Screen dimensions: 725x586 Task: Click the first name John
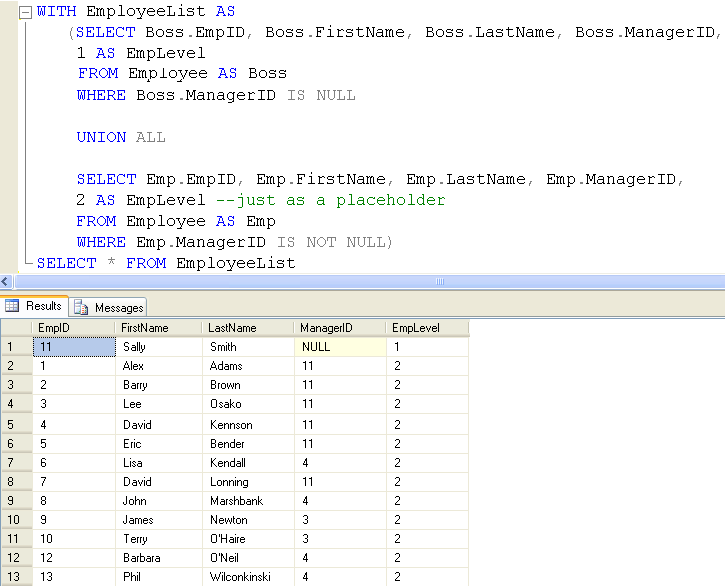(135, 500)
